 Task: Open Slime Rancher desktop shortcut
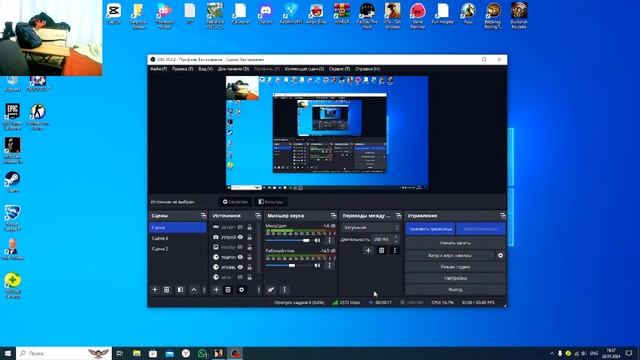pyautogui.click(x=418, y=16)
